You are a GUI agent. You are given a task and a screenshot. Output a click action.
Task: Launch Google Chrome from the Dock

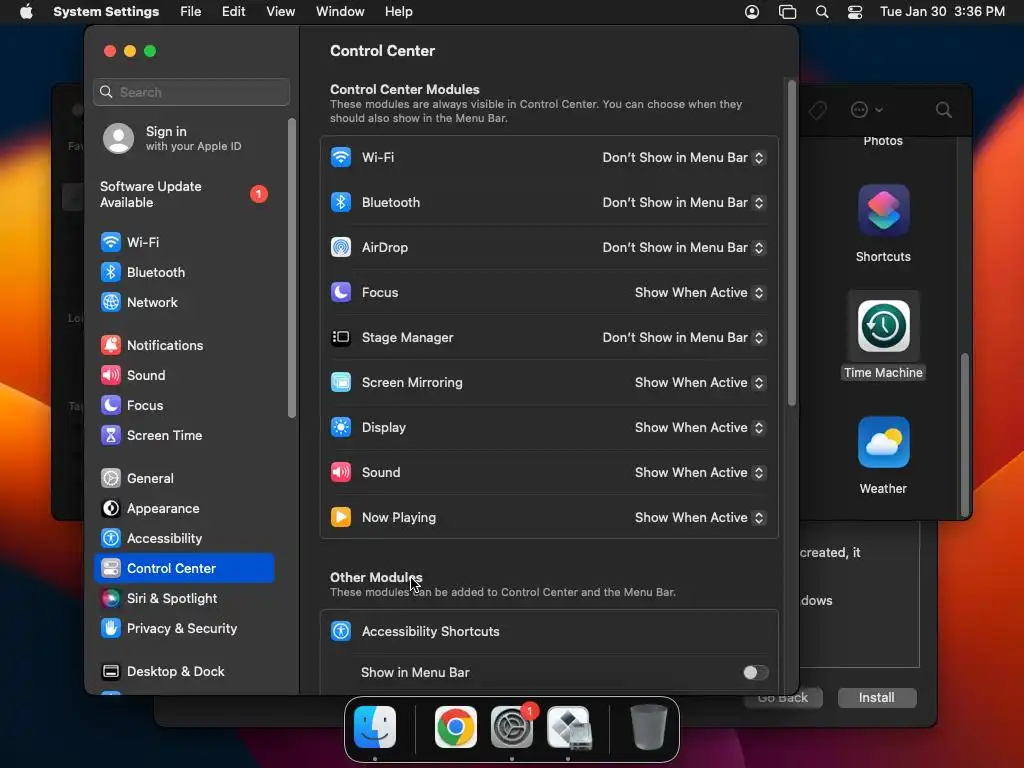456,727
